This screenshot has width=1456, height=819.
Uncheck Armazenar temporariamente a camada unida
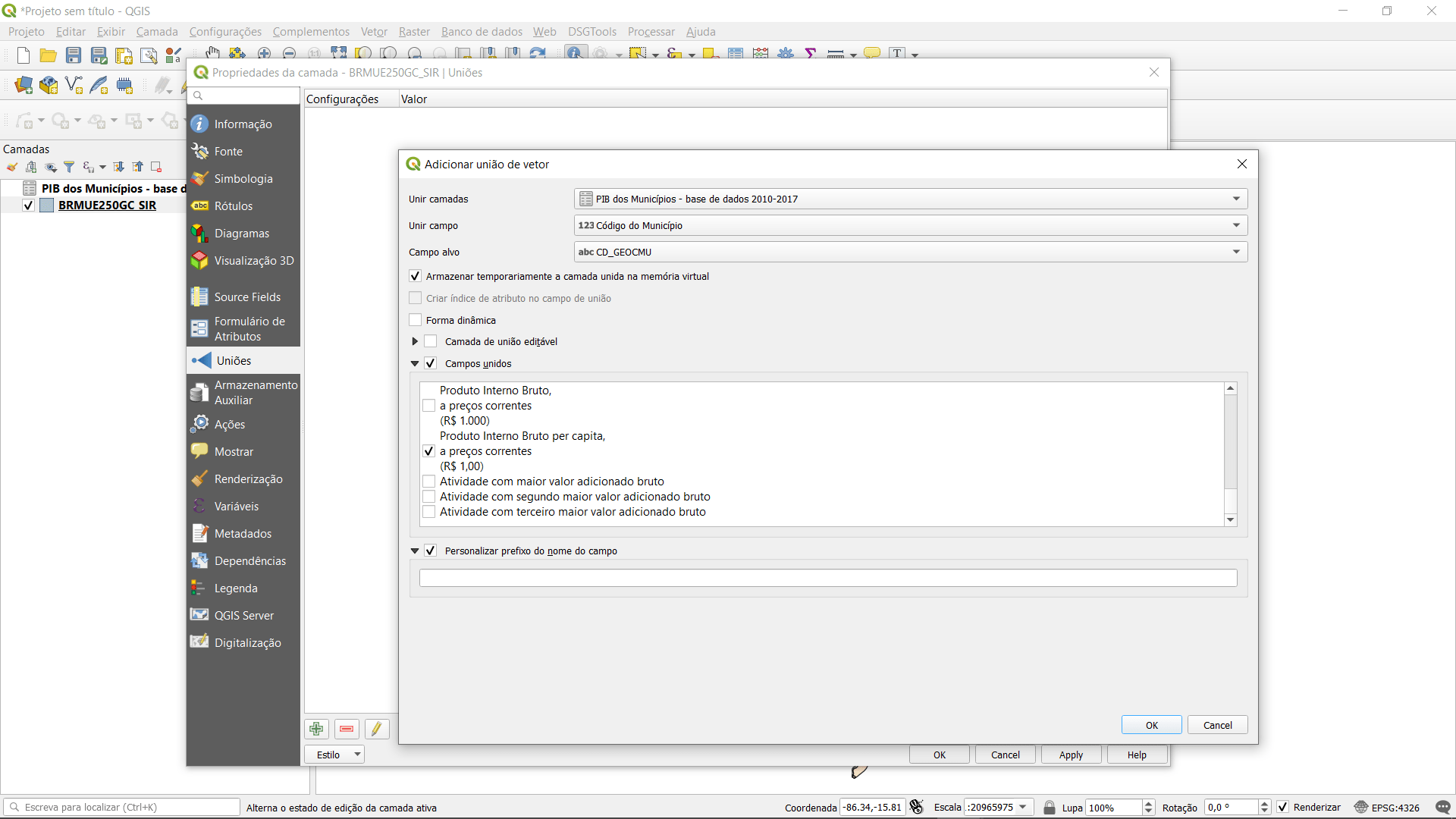click(x=416, y=276)
